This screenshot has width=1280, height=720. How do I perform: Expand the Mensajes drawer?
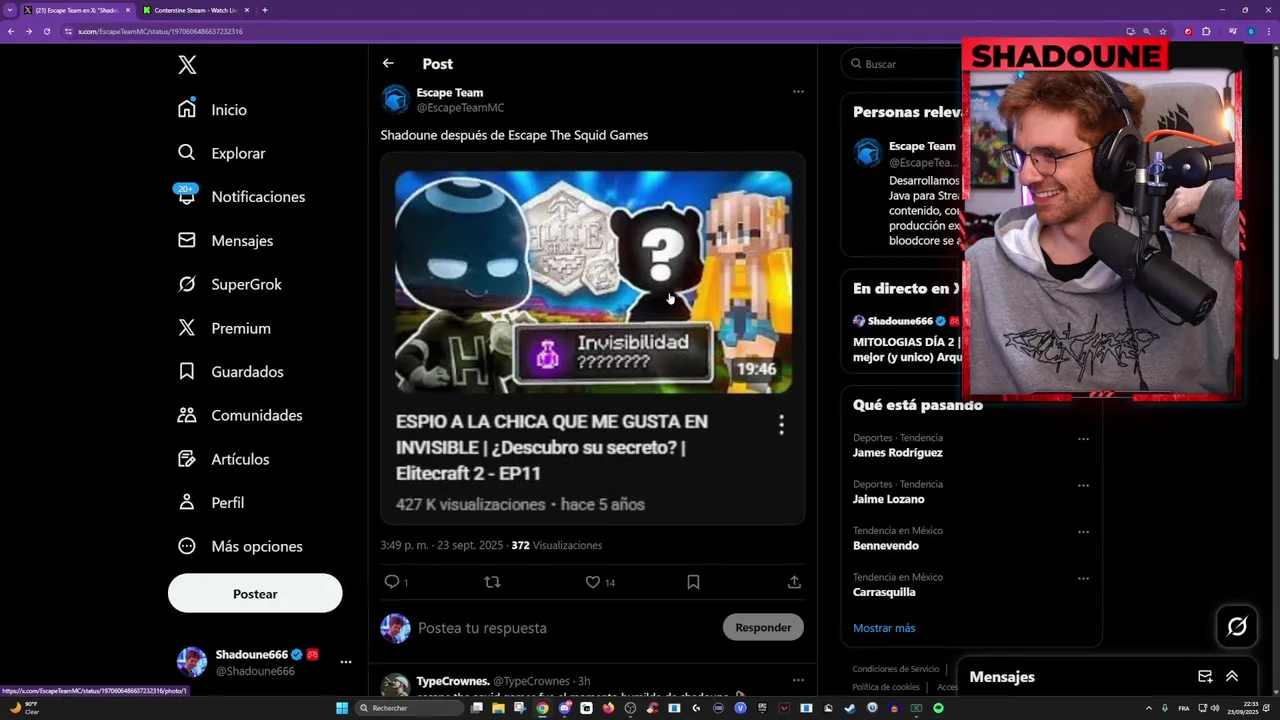pyautogui.click(x=1232, y=677)
